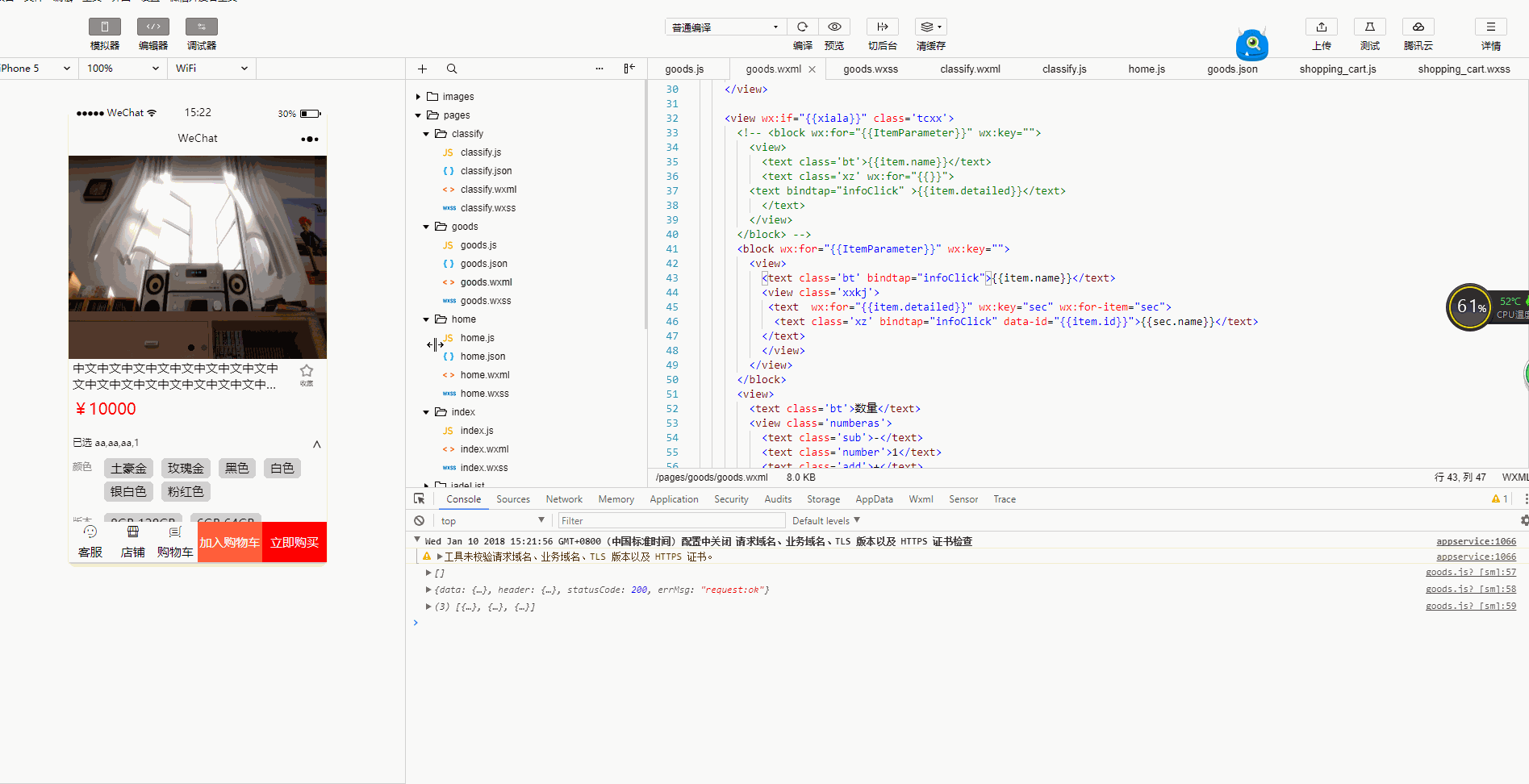Collapse the selected options (已选) chevron
1529x784 pixels.
317,444
